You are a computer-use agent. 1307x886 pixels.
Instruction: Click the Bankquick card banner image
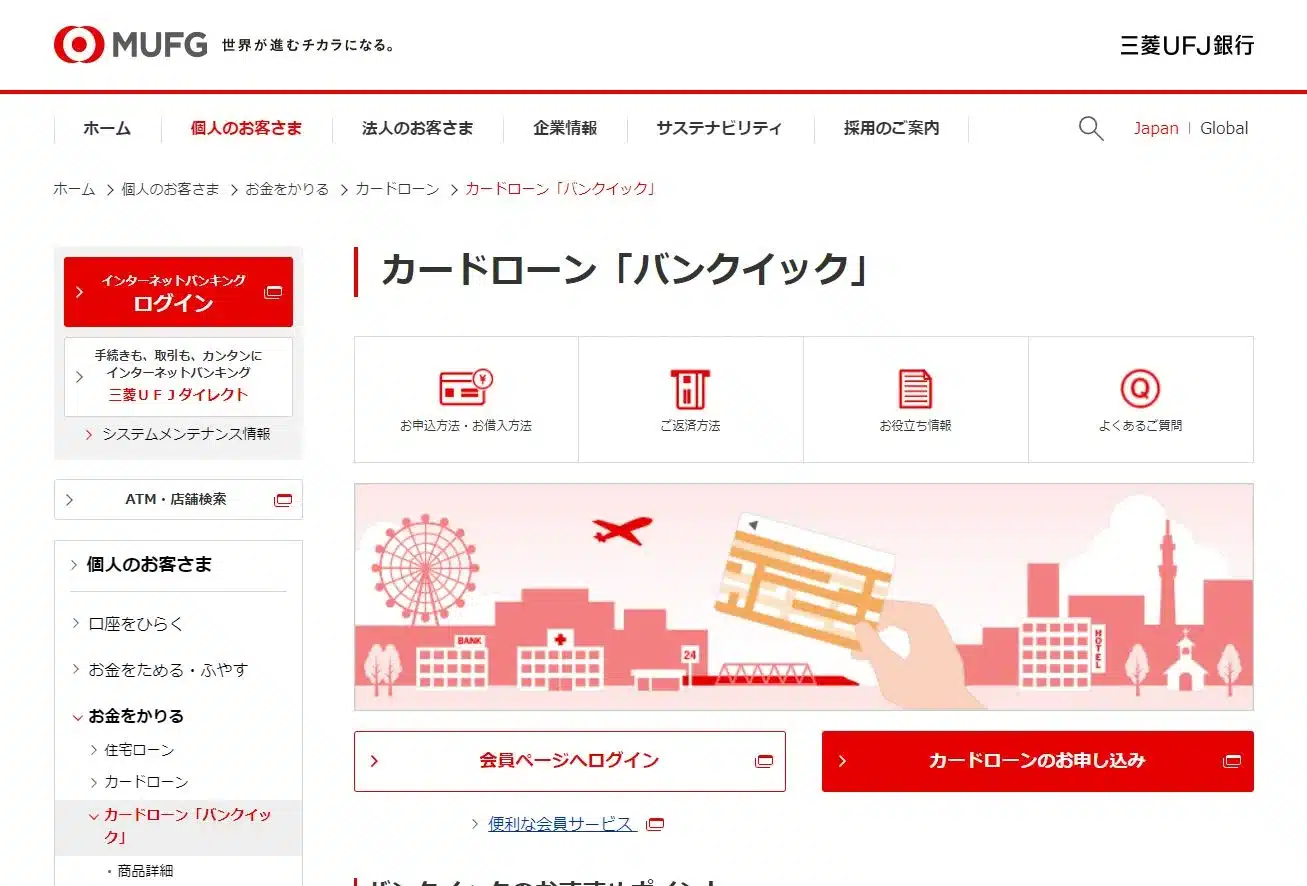[x=804, y=597]
